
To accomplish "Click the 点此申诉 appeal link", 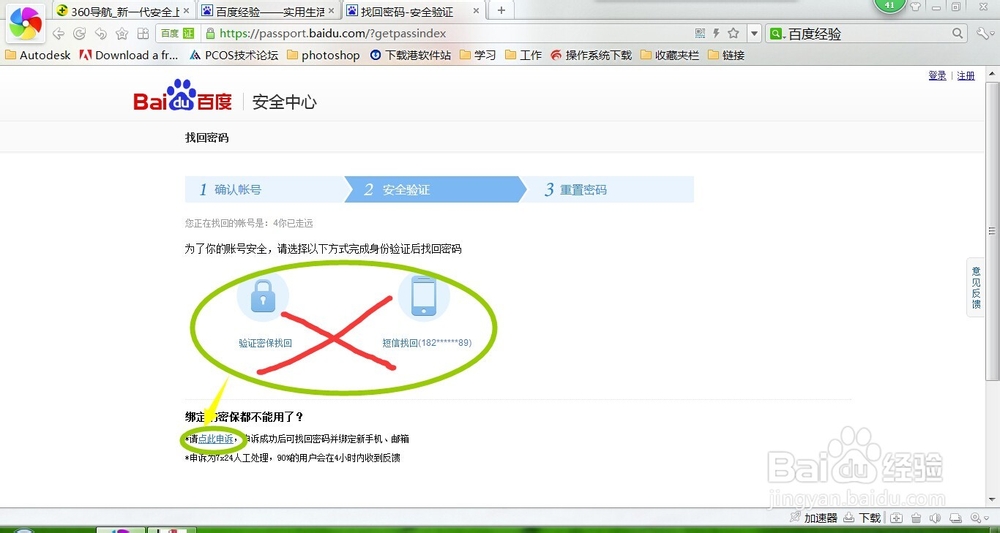I will click(216, 439).
